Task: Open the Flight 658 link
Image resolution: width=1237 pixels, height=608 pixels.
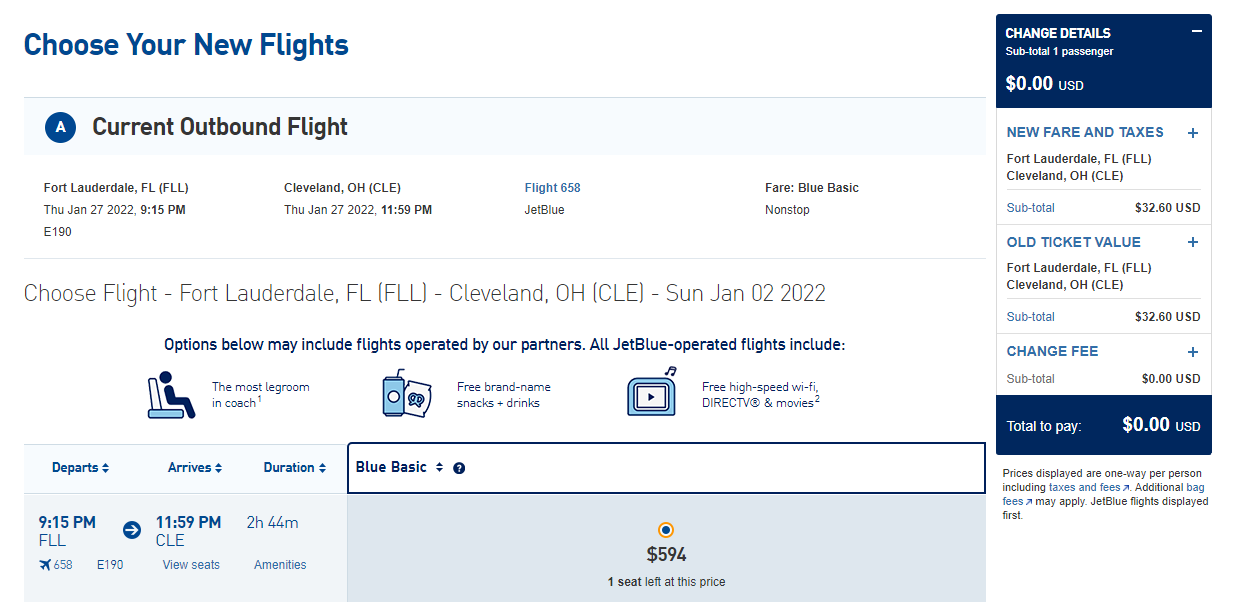Action: click(552, 188)
